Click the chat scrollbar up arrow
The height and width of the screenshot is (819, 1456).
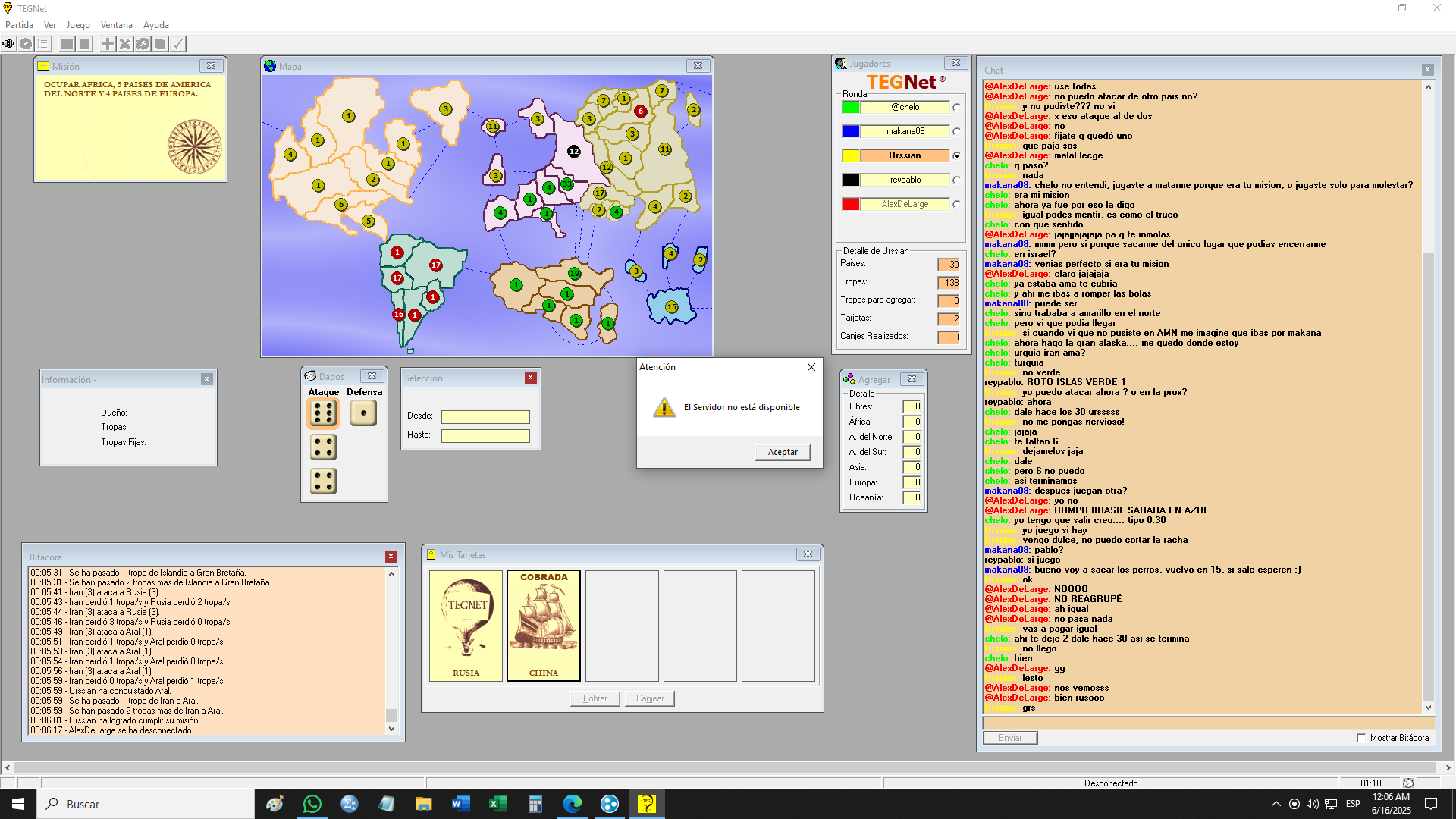coord(1428,87)
